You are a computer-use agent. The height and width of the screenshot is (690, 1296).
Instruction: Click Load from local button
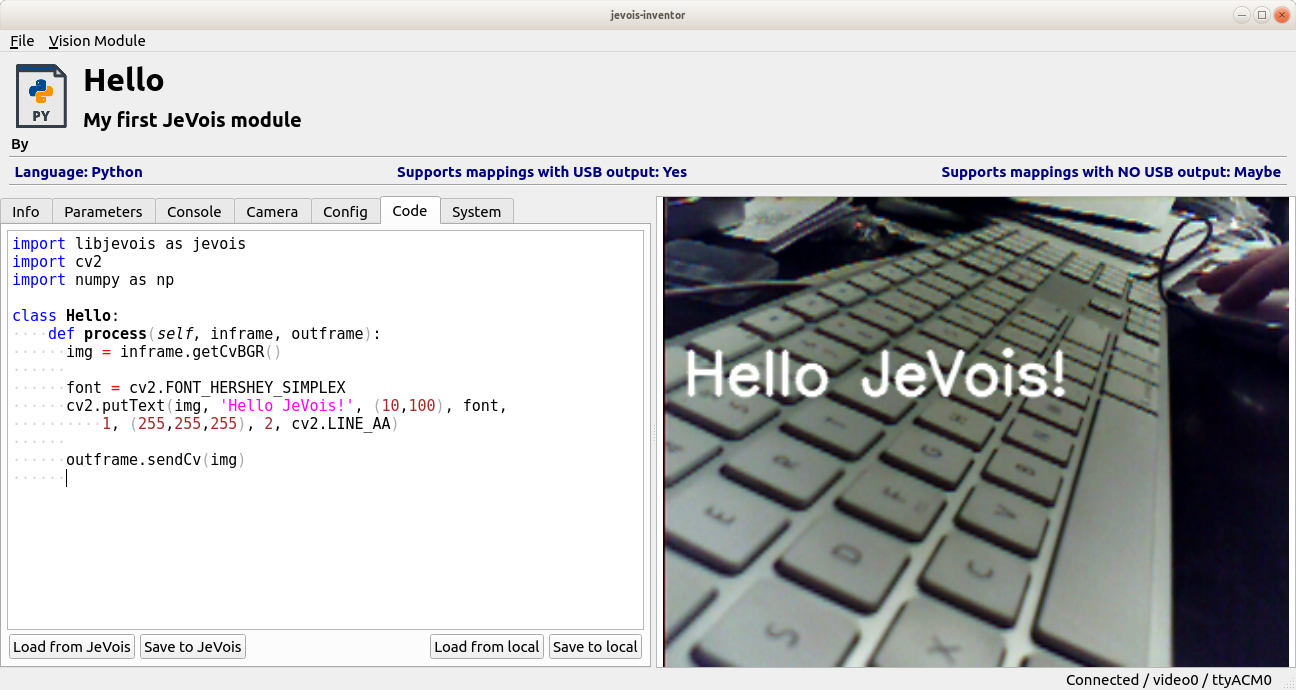[x=487, y=647]
